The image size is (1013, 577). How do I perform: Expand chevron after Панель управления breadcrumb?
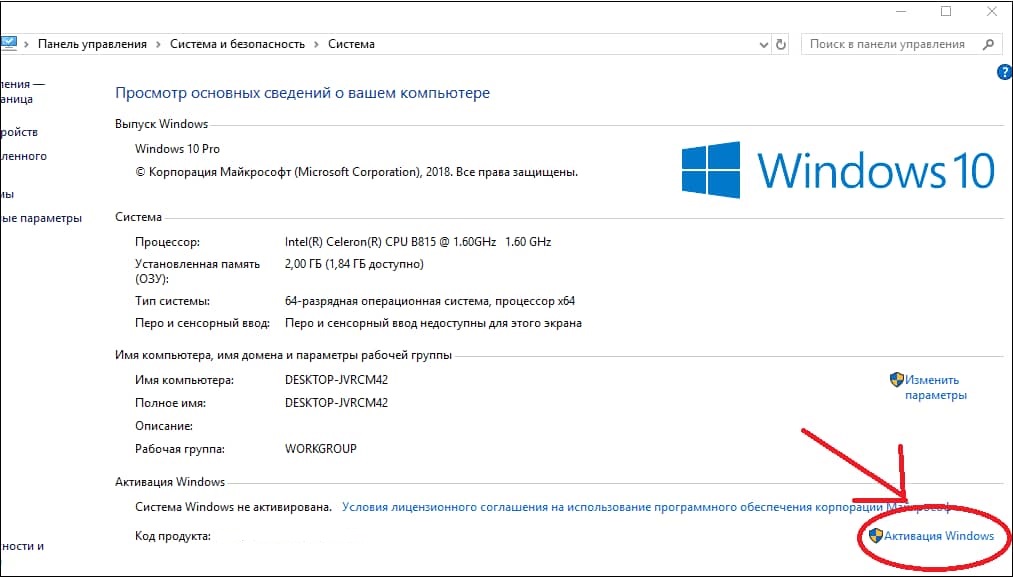pyautogui.click(x=158, y=45)
